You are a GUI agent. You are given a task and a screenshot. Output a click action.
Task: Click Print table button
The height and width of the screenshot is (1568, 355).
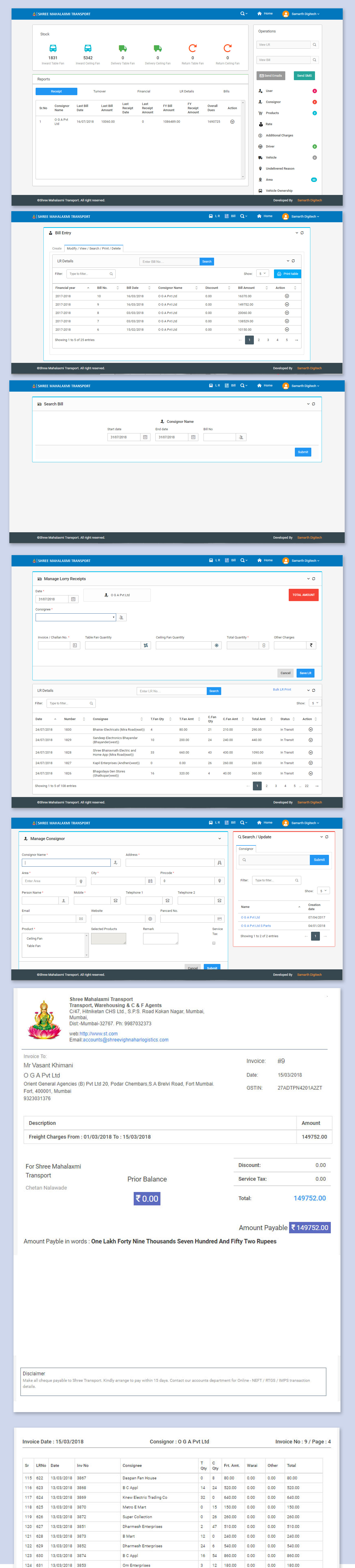[x=287, y=274]
